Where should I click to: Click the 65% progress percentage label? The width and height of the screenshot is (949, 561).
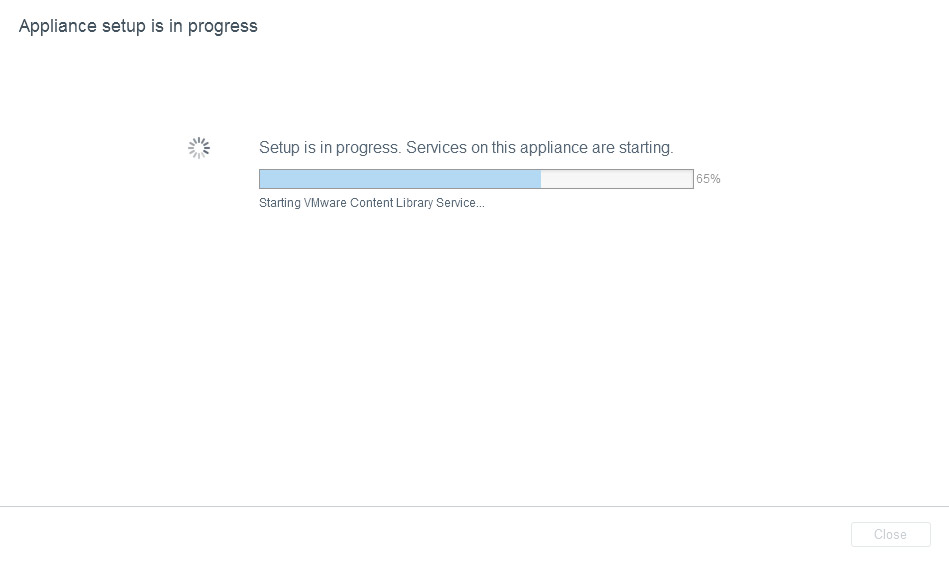click(708, 179)
